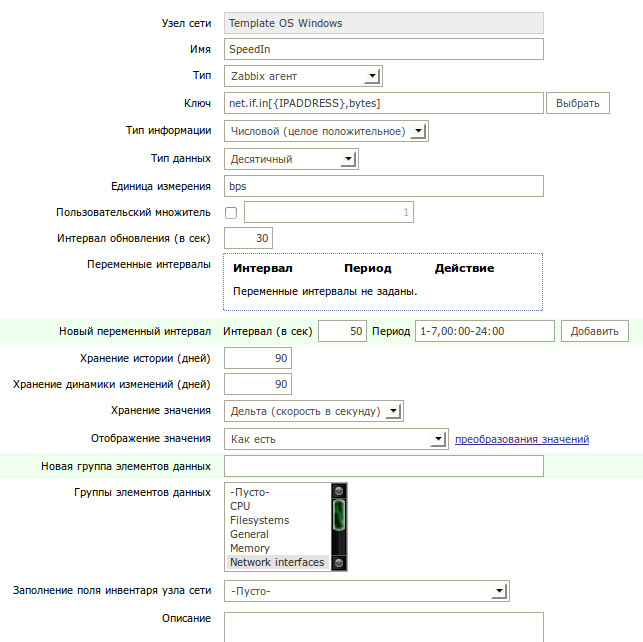Choose Filesystems in the groups list
This screenshot has height=642, width=643.
tap(259, 520)
